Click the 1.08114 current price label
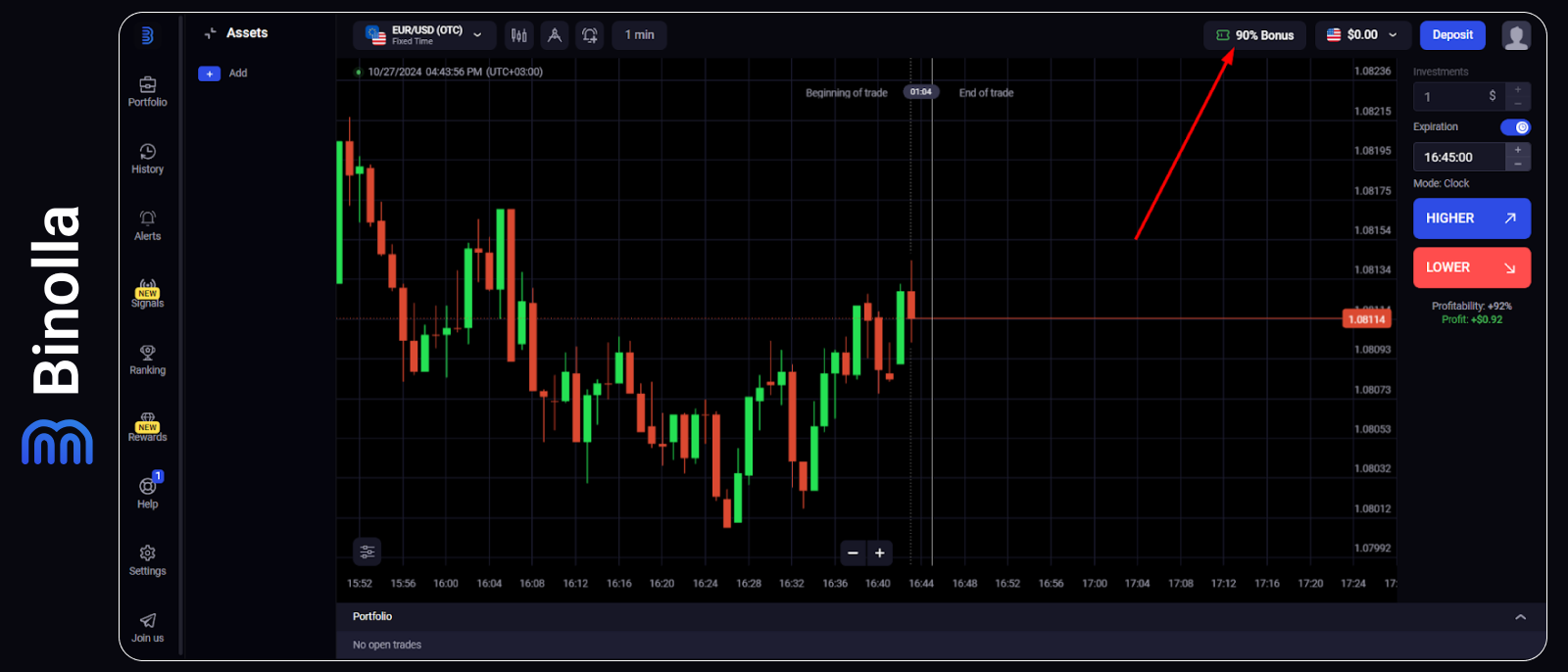The width and height of the screenshot is (1568, 672). [1366, 319]
